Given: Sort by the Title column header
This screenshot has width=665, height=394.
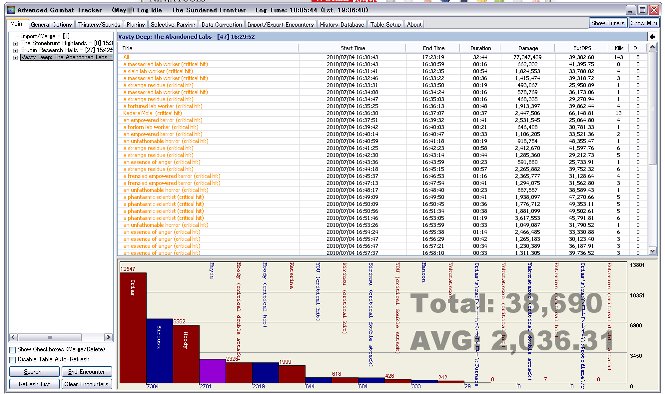Looking at the screenshot, I should click(x=208, y=48).
